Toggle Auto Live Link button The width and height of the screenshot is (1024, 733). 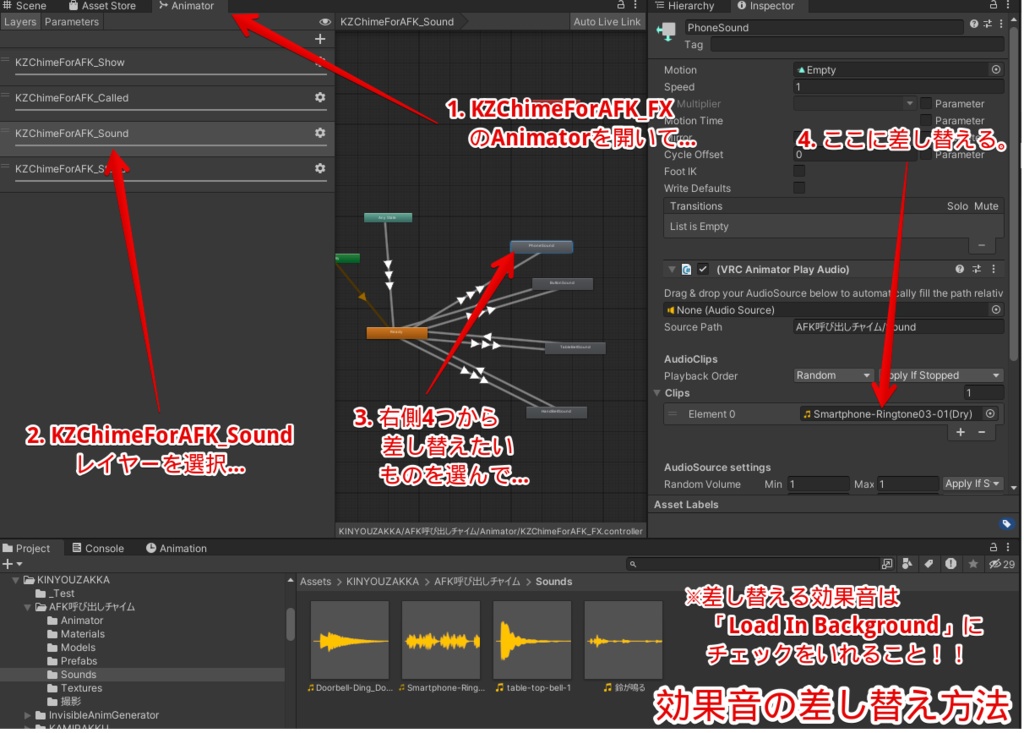(x=607, y=22)
